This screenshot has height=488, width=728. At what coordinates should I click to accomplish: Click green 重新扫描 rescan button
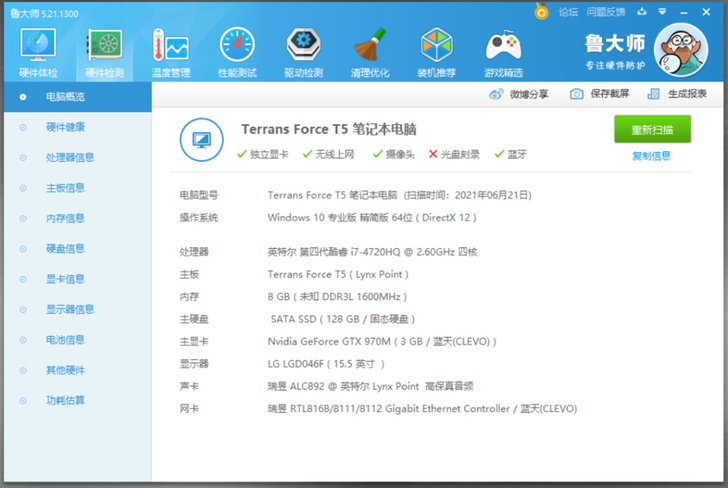pyautogui.click(x=652, y=130)
